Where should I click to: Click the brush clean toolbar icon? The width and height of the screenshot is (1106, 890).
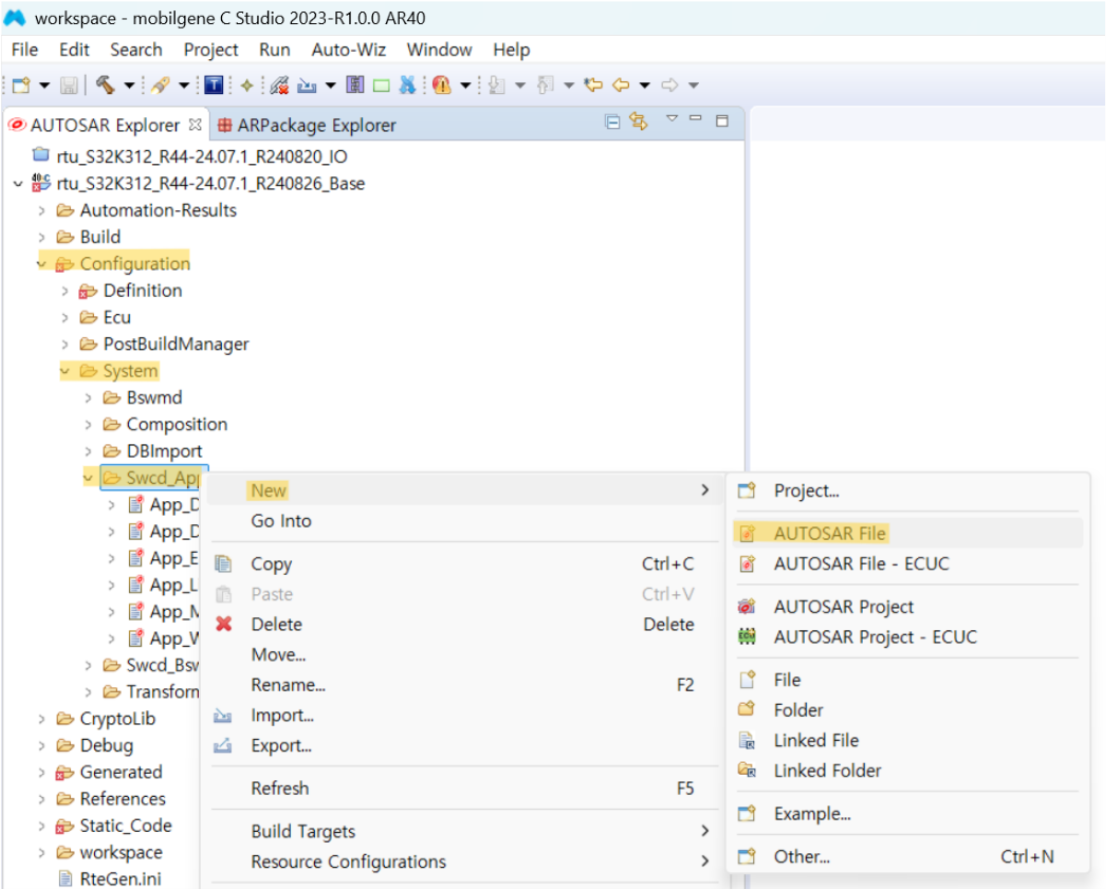click(x=160, y=85)
